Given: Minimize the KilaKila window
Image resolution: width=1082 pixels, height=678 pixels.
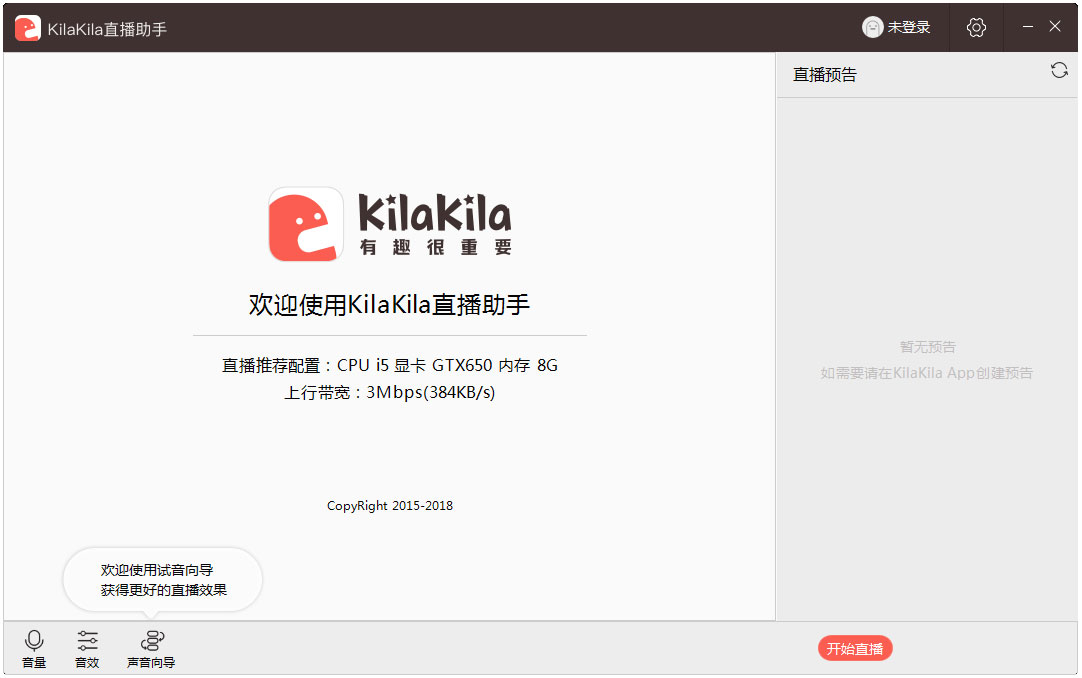Looking at the screenshot, I should tap(1027, 27).
